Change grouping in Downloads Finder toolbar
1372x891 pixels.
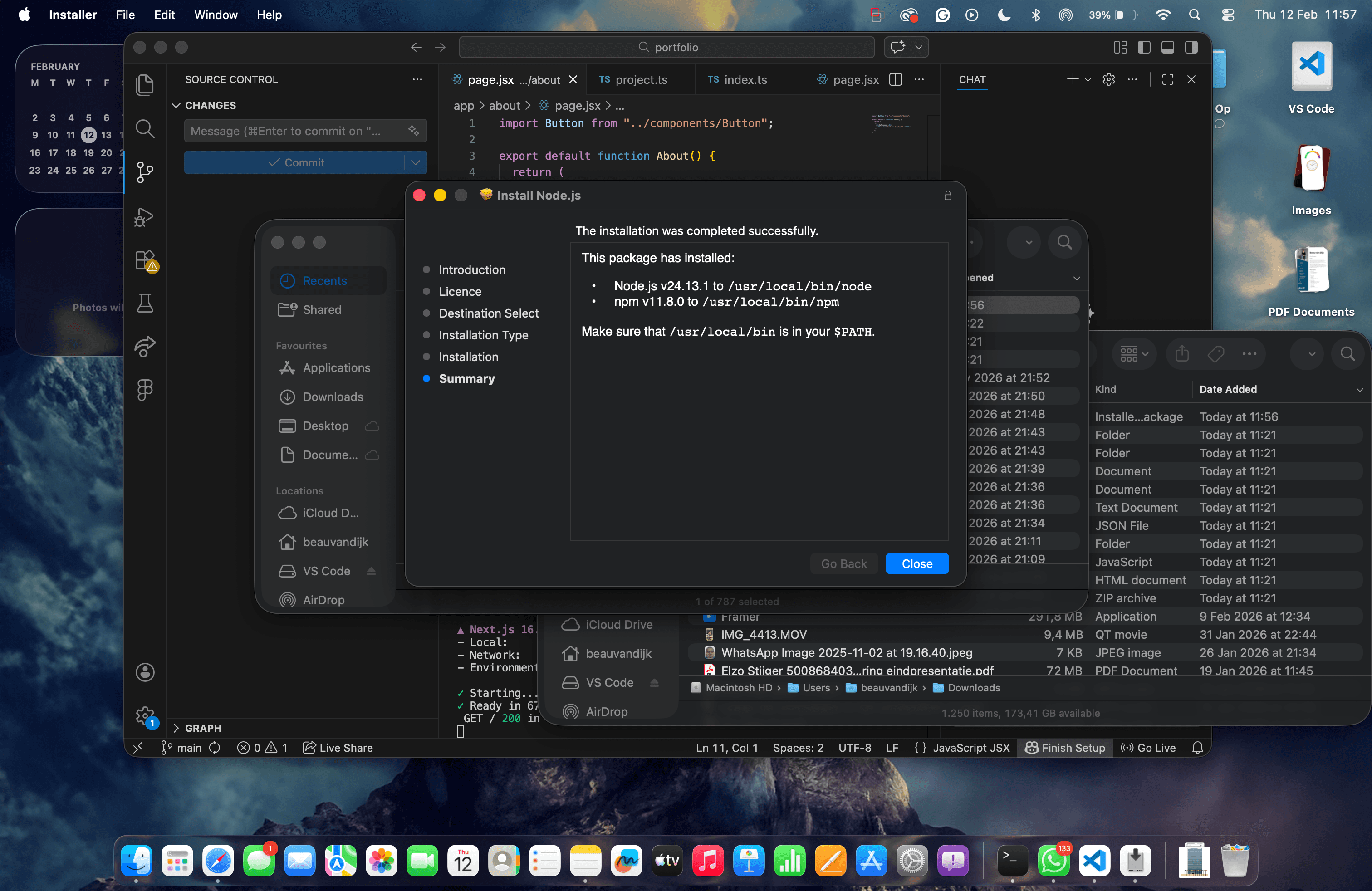(x=1134, y=354)
